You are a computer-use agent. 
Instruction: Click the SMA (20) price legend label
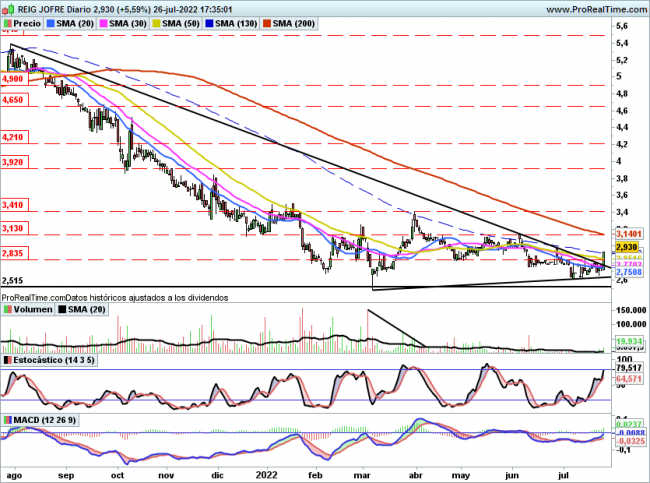click(x=75, y=24)
